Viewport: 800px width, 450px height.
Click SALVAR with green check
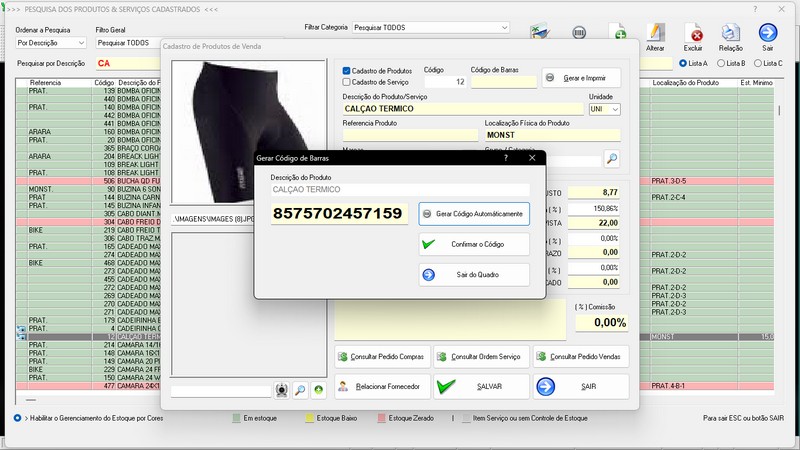click(x=482, y=387)
